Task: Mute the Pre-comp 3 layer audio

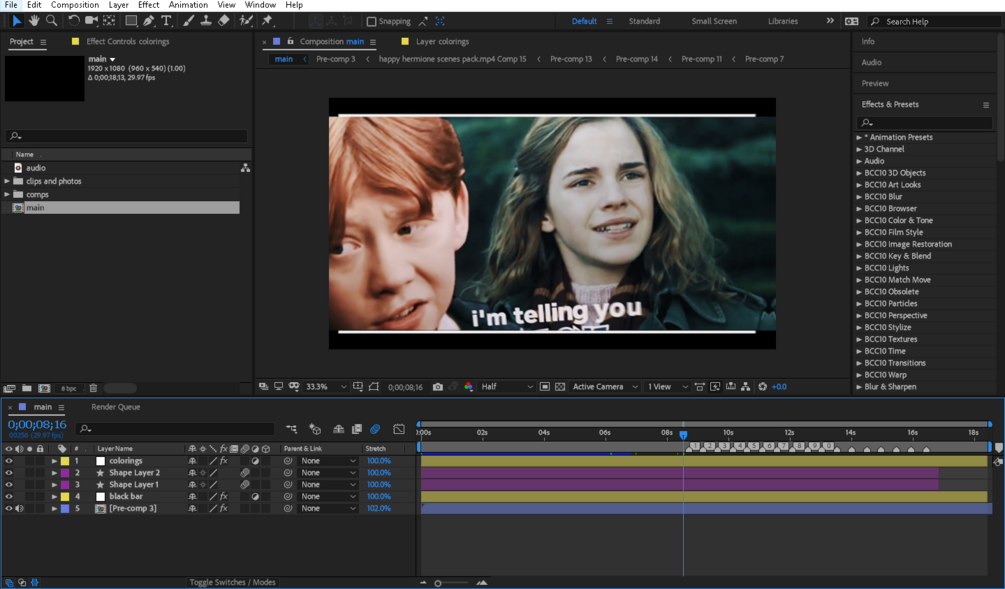Action: tap(19, 508)
